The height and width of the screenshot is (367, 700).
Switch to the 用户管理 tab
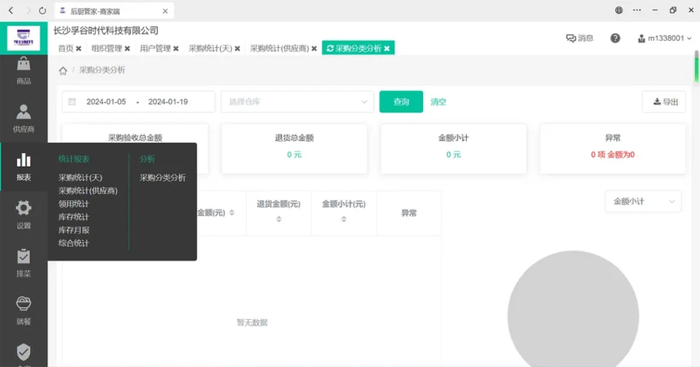155,48
